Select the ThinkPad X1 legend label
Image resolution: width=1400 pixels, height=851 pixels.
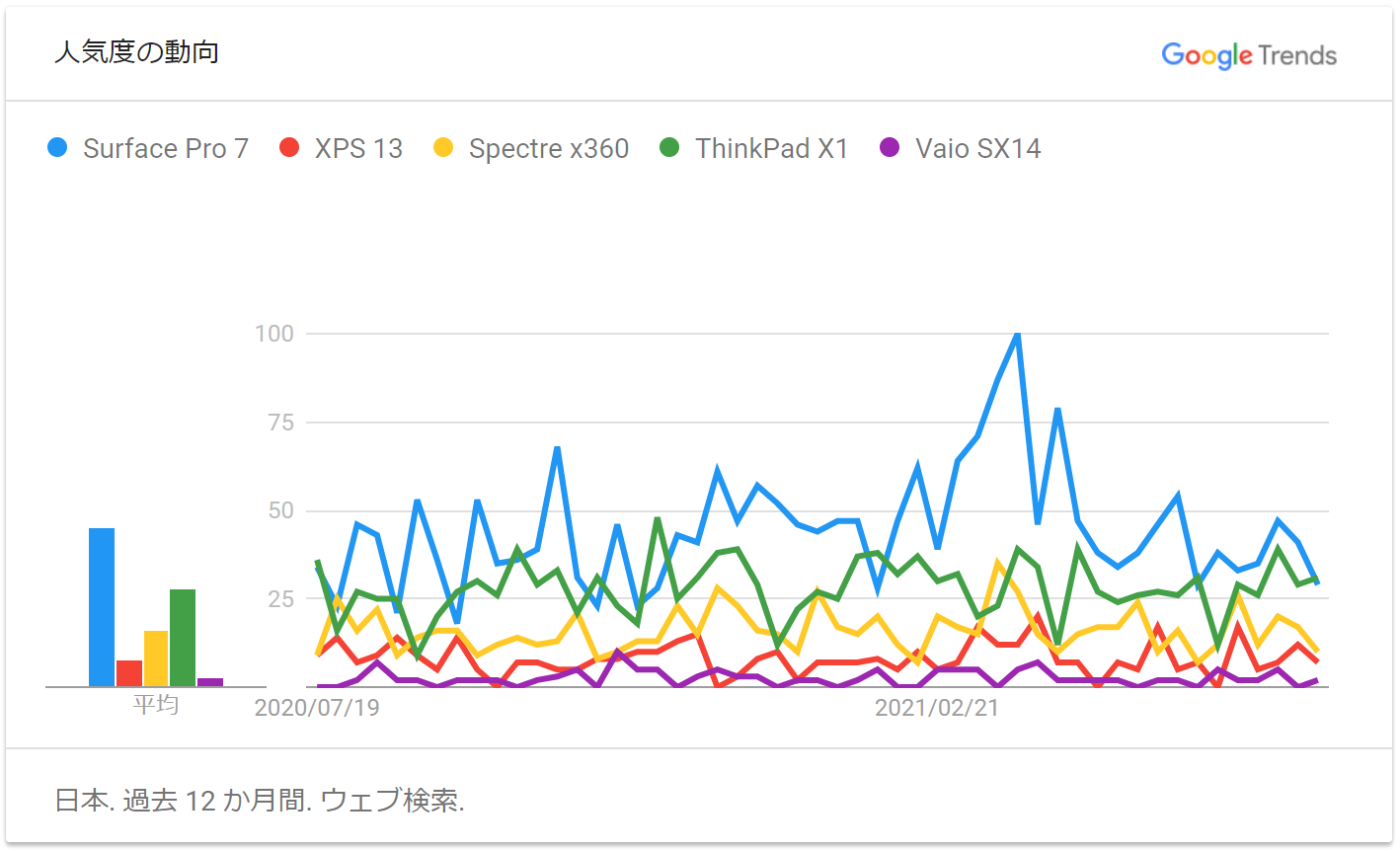771,148
